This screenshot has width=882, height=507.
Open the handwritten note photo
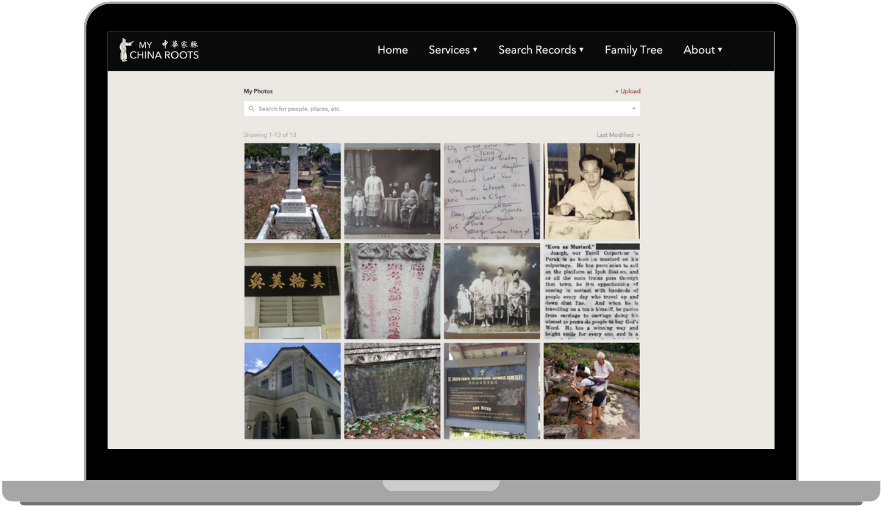click(x=492, y=191)
